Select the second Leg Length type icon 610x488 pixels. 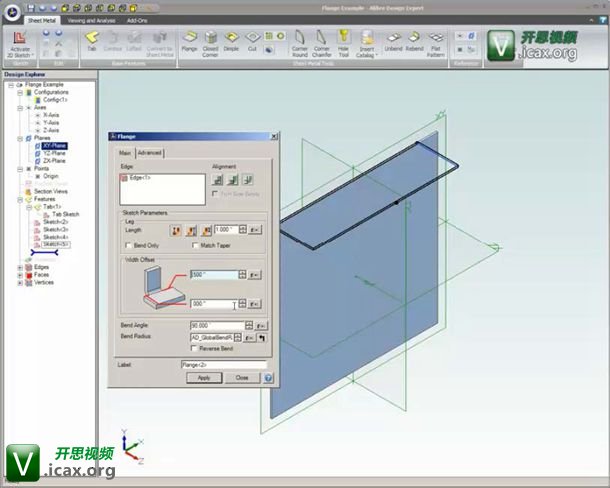coord(191,230)
